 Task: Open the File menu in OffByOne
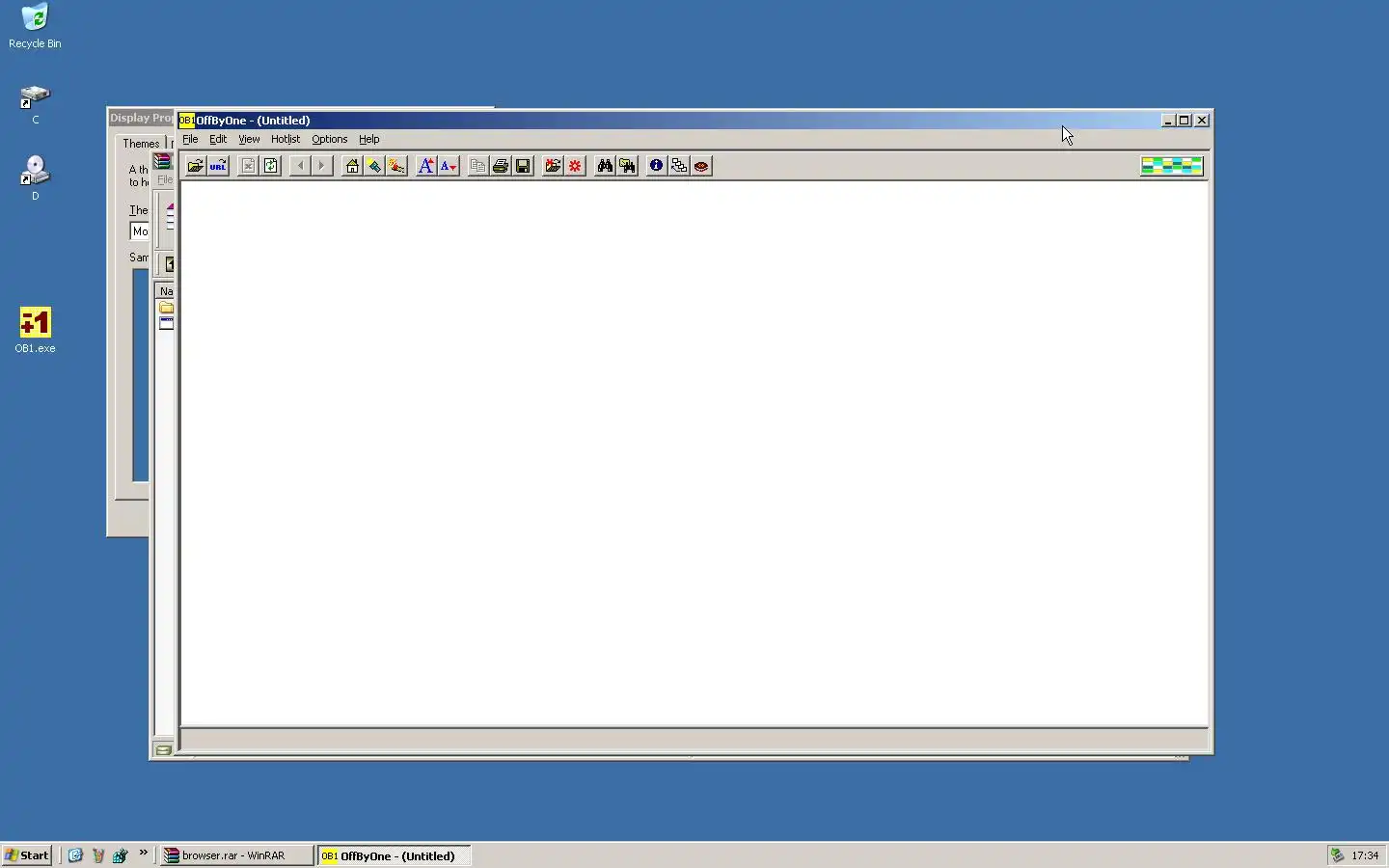pos(190,139)
